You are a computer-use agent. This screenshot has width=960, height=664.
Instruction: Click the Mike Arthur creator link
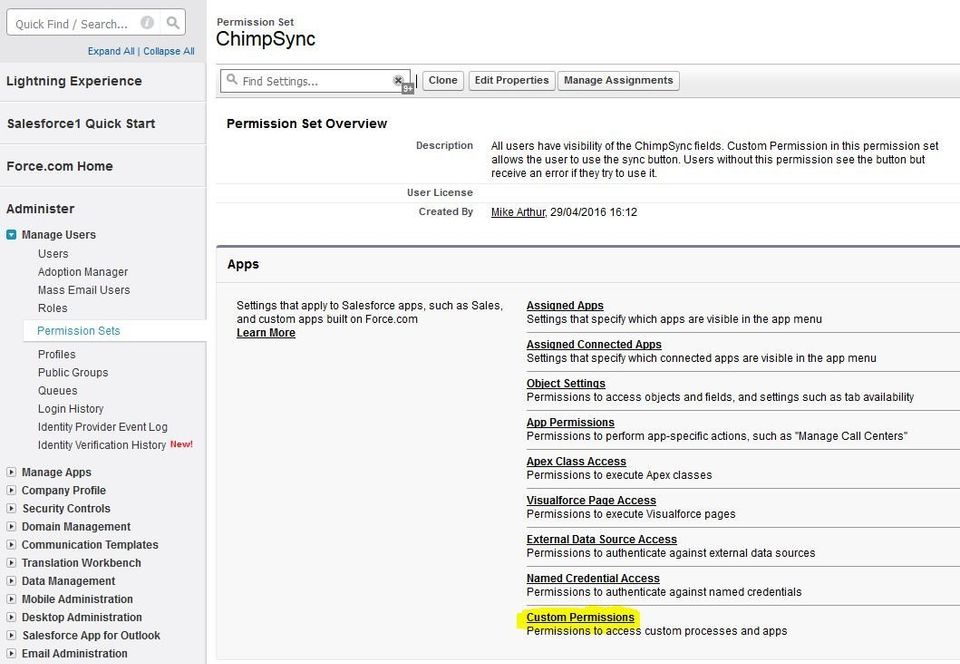(x=518, y=212)
